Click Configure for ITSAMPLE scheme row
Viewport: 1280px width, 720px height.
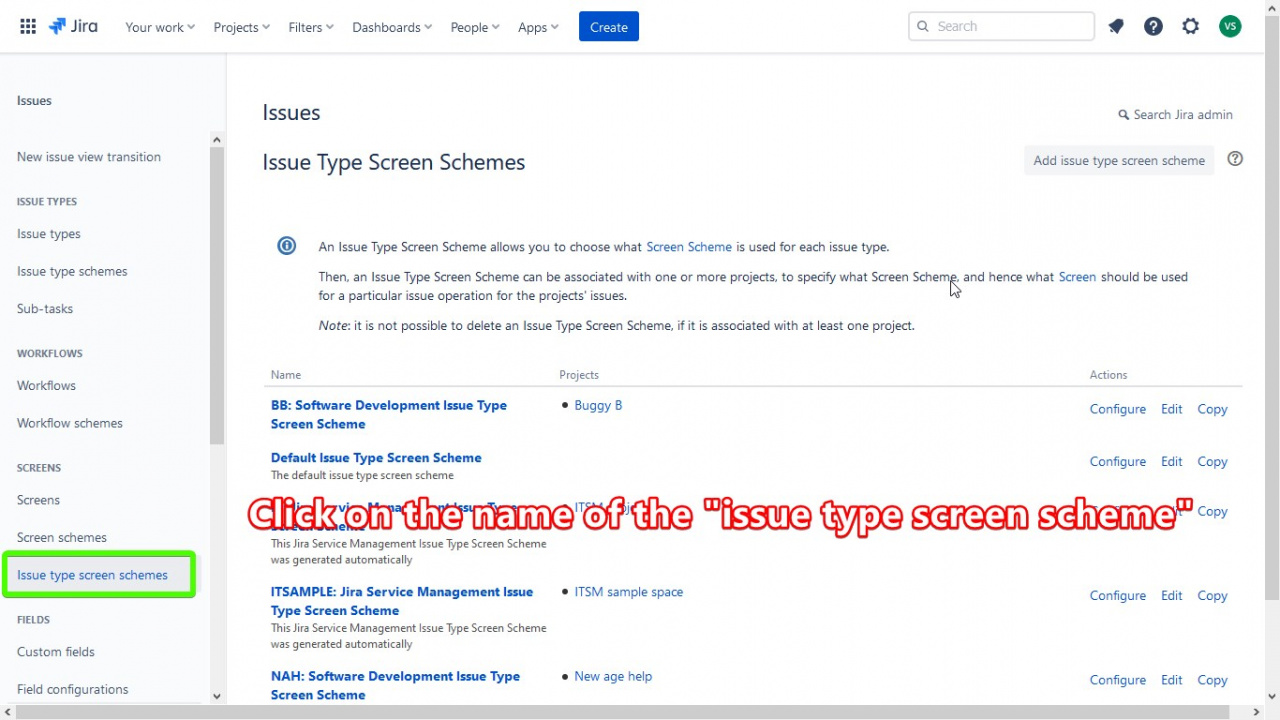(x=1118, y=596)
